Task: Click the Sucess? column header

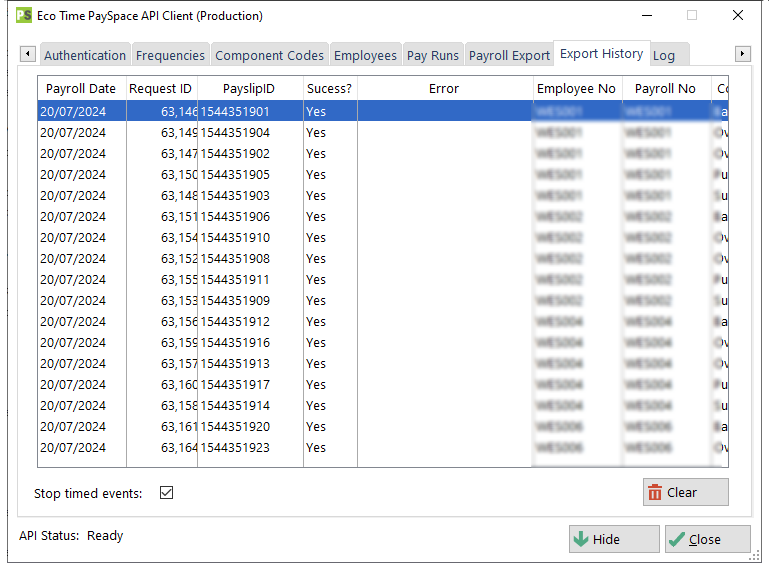Action: click(x=330, y=89)
